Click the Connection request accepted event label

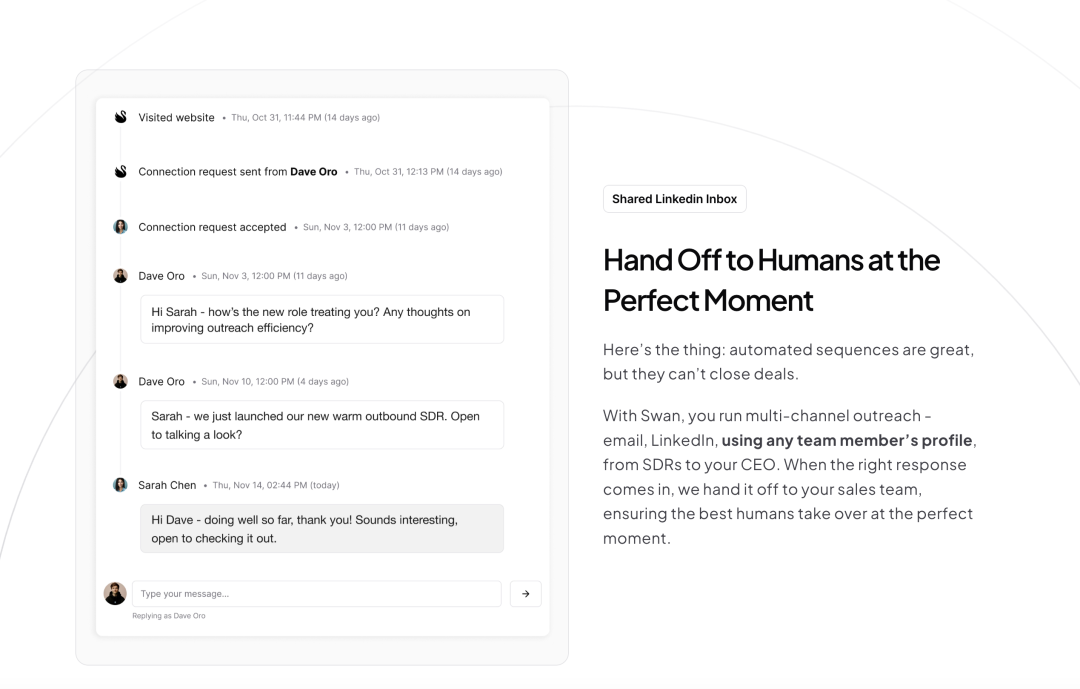click(212, 227)
